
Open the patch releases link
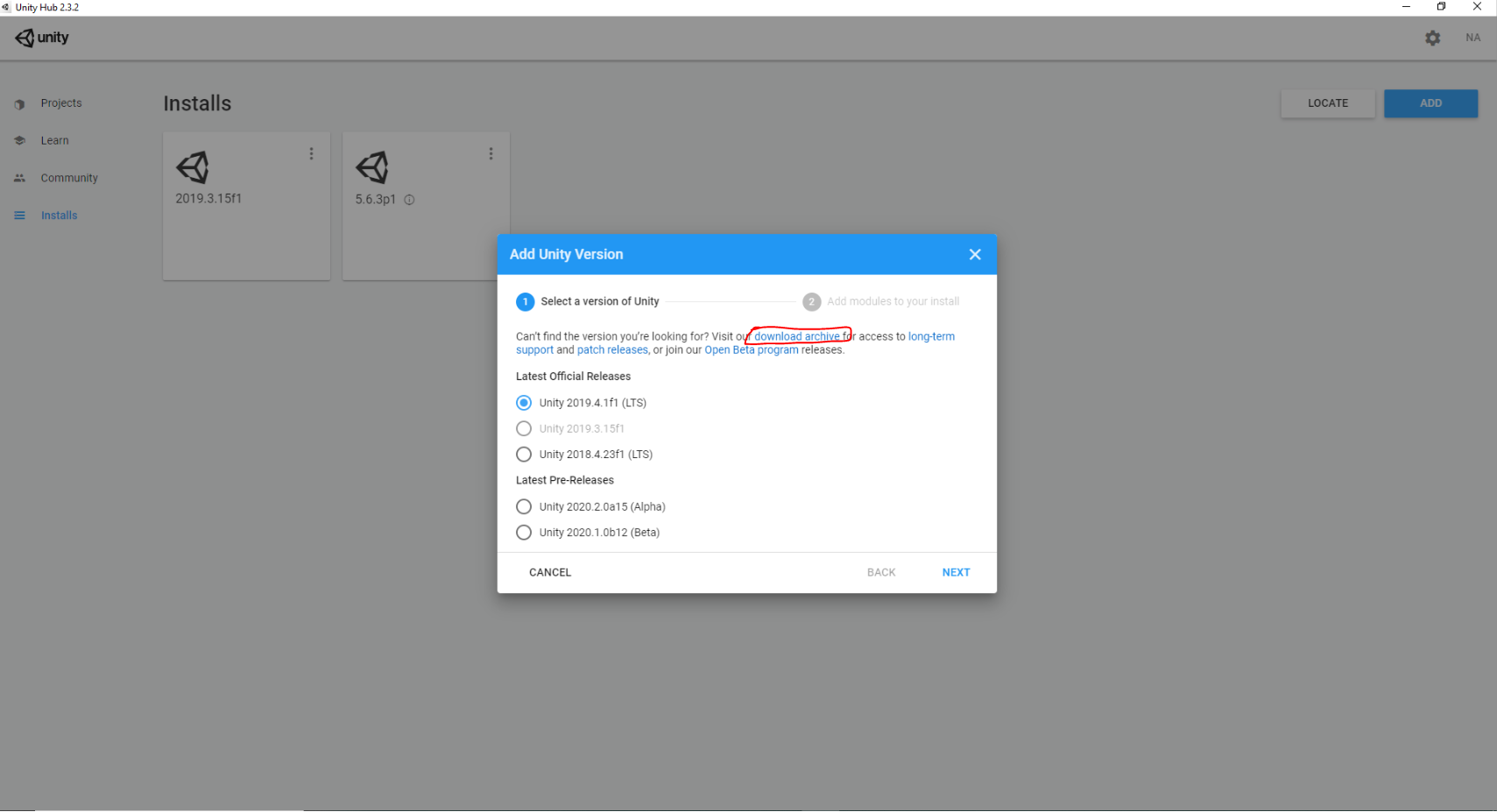[x=612, y=350]
